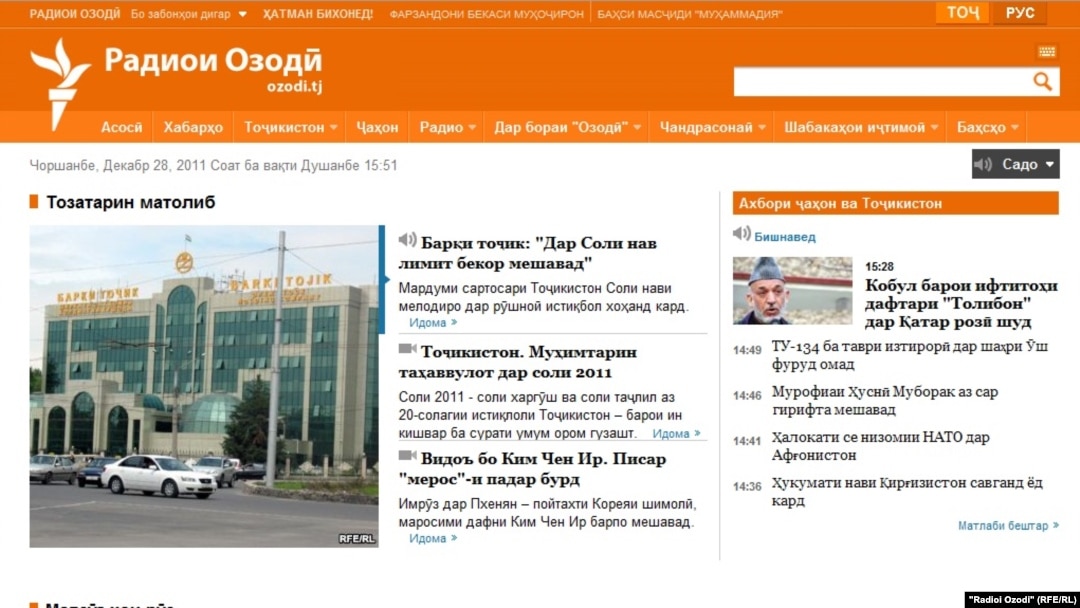Click the ozodi.tj site title text

click(295, 86)
